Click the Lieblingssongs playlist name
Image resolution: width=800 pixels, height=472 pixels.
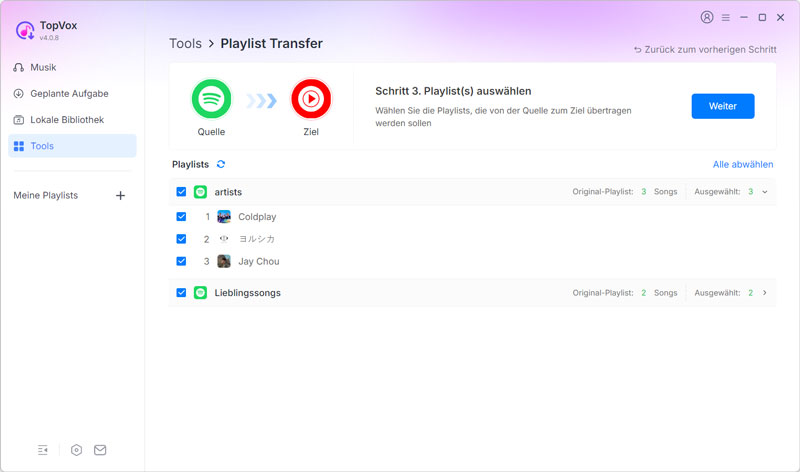click(247, 293)
